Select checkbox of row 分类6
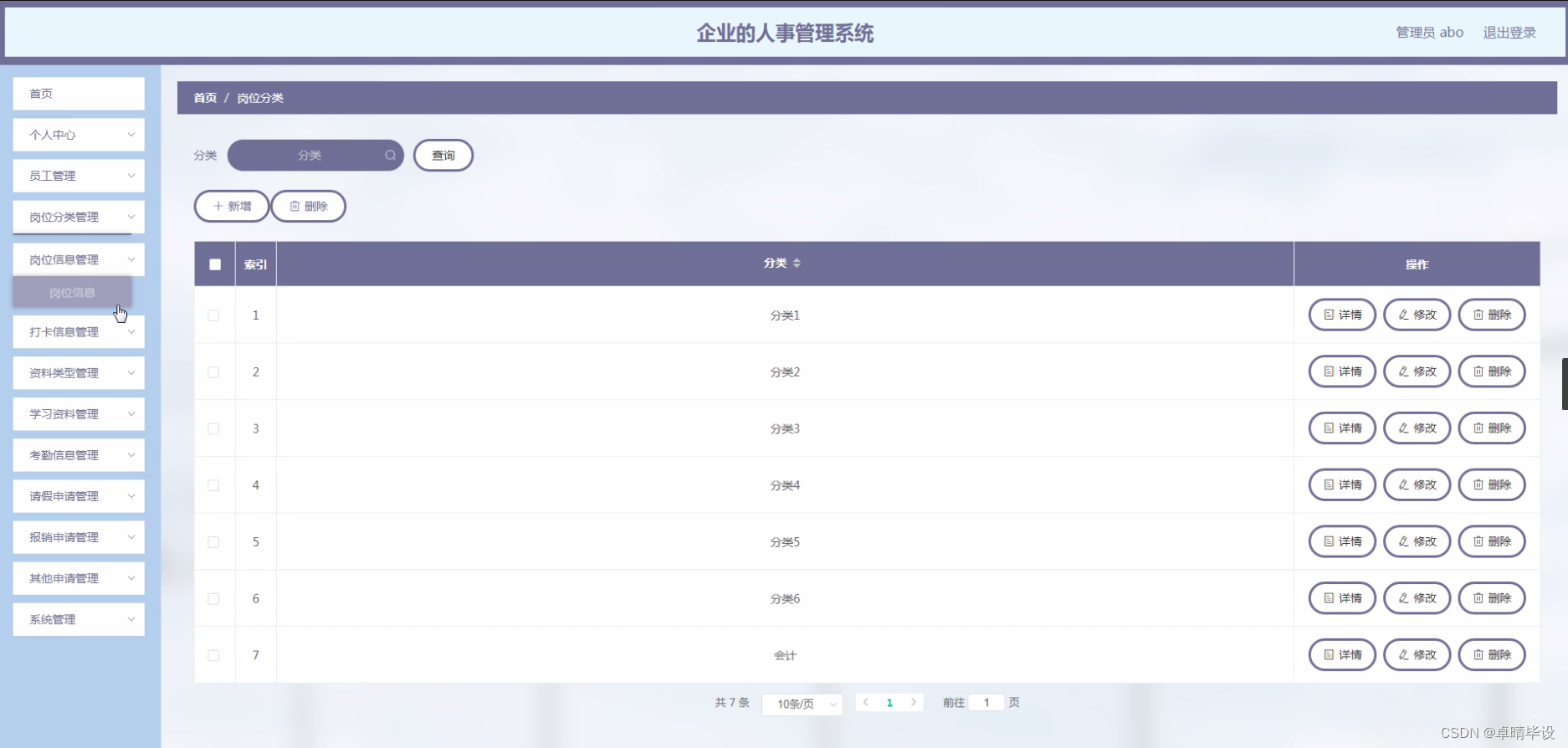The height and width of the screenshot is (748, 1568). click(213, 599)
